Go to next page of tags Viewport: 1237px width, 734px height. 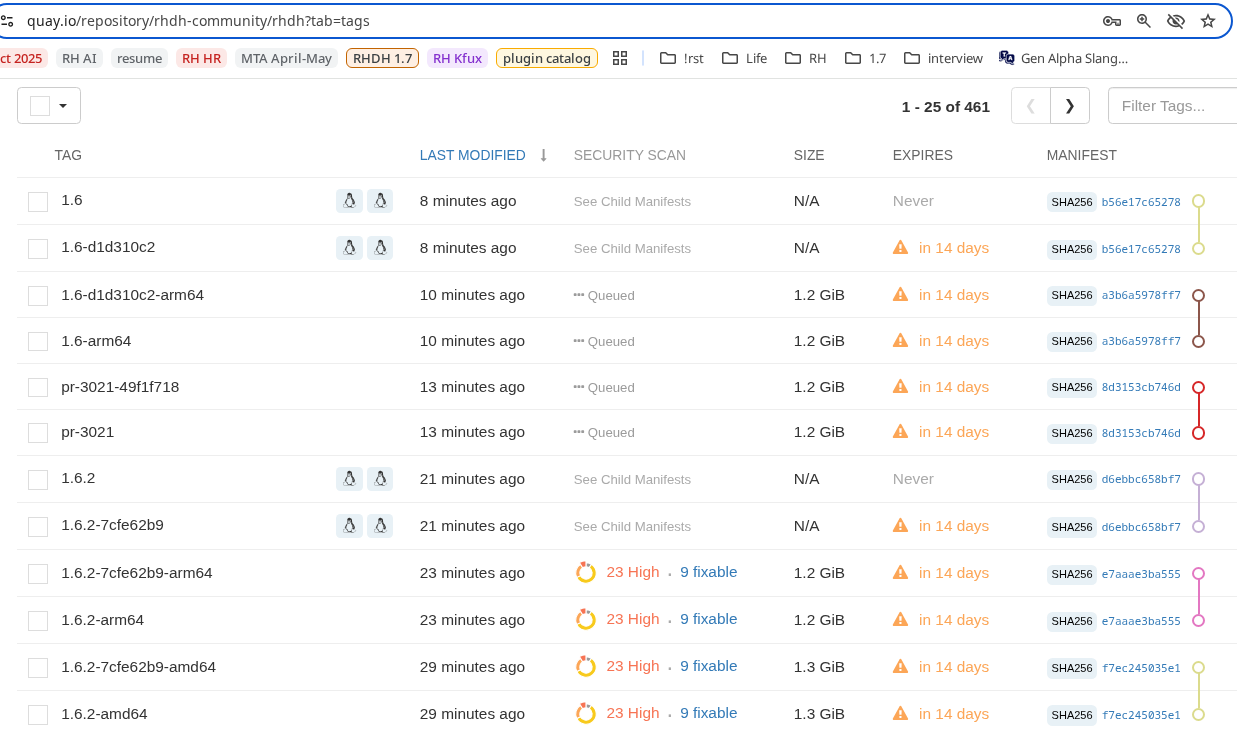(1070, 105)
